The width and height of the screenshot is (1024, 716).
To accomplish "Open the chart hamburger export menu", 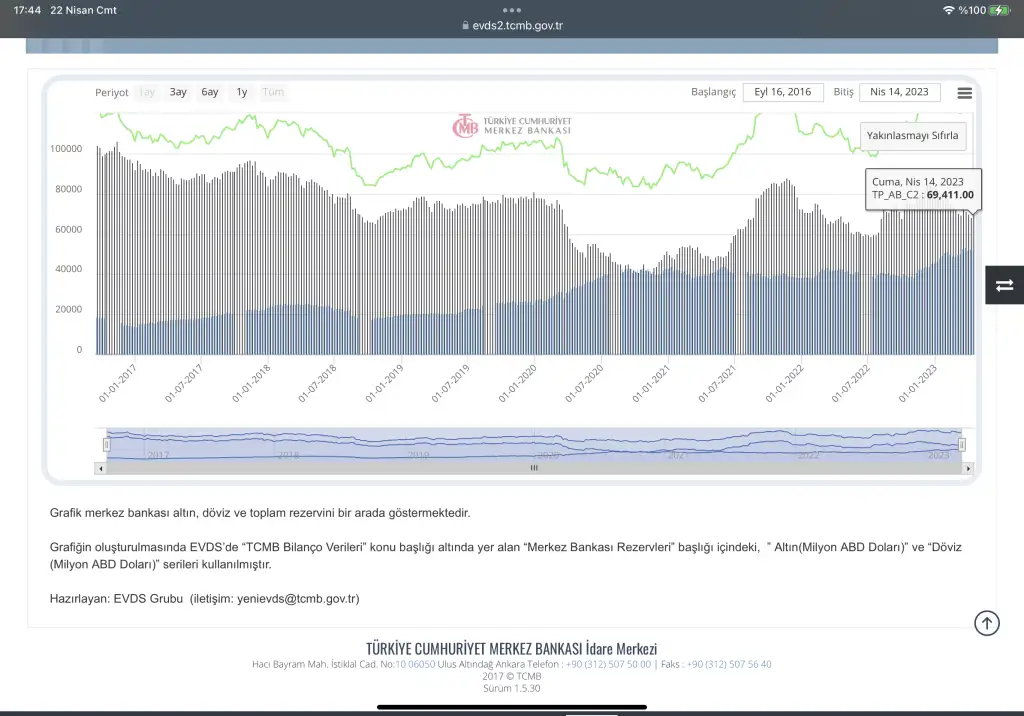I will [x=965, y=93].
